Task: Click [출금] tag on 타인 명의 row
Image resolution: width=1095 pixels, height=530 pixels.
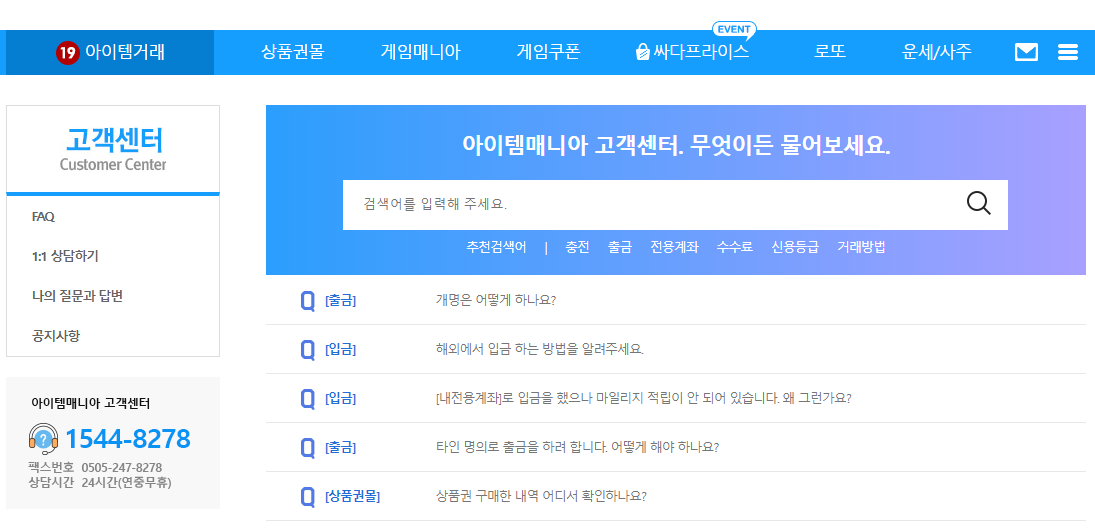Action: click(x=341, y=448)
